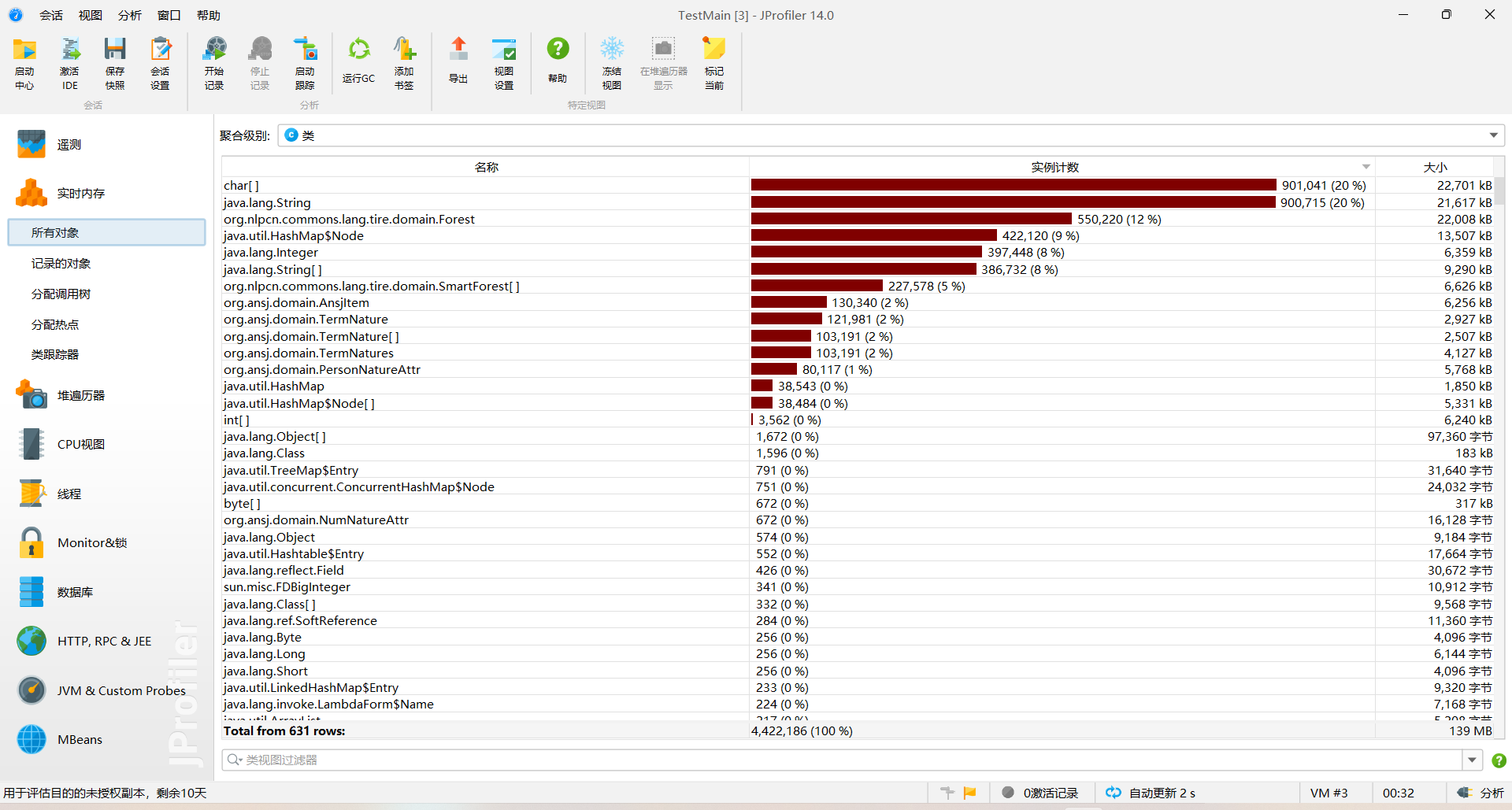Screen dimensions: 1512x810
Task: Open the class view filter history dropdown
Action: point(1472,760)
